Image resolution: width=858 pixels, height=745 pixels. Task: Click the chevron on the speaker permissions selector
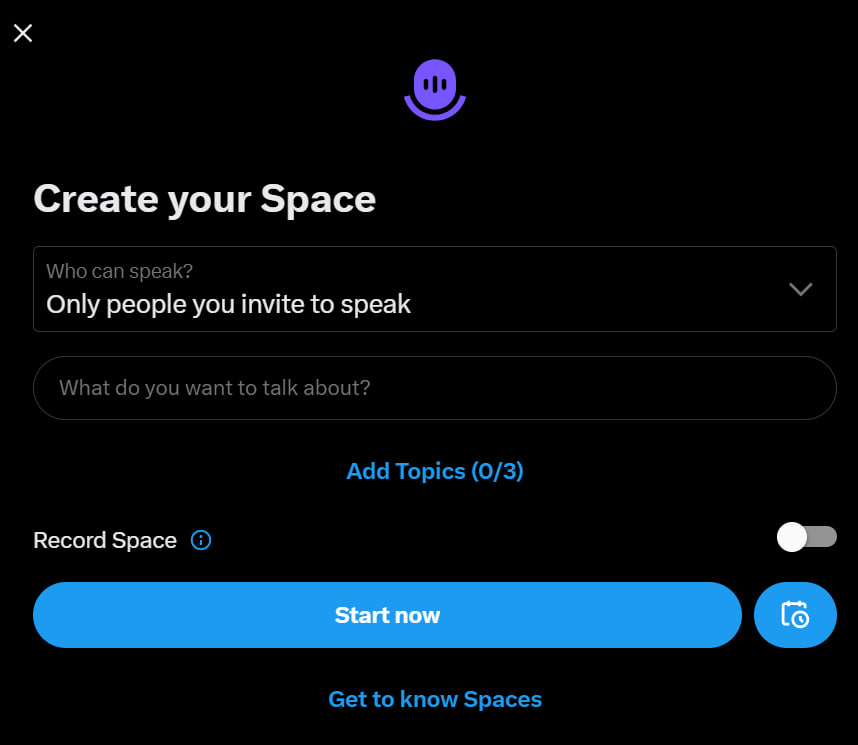(x=800, y=289)
